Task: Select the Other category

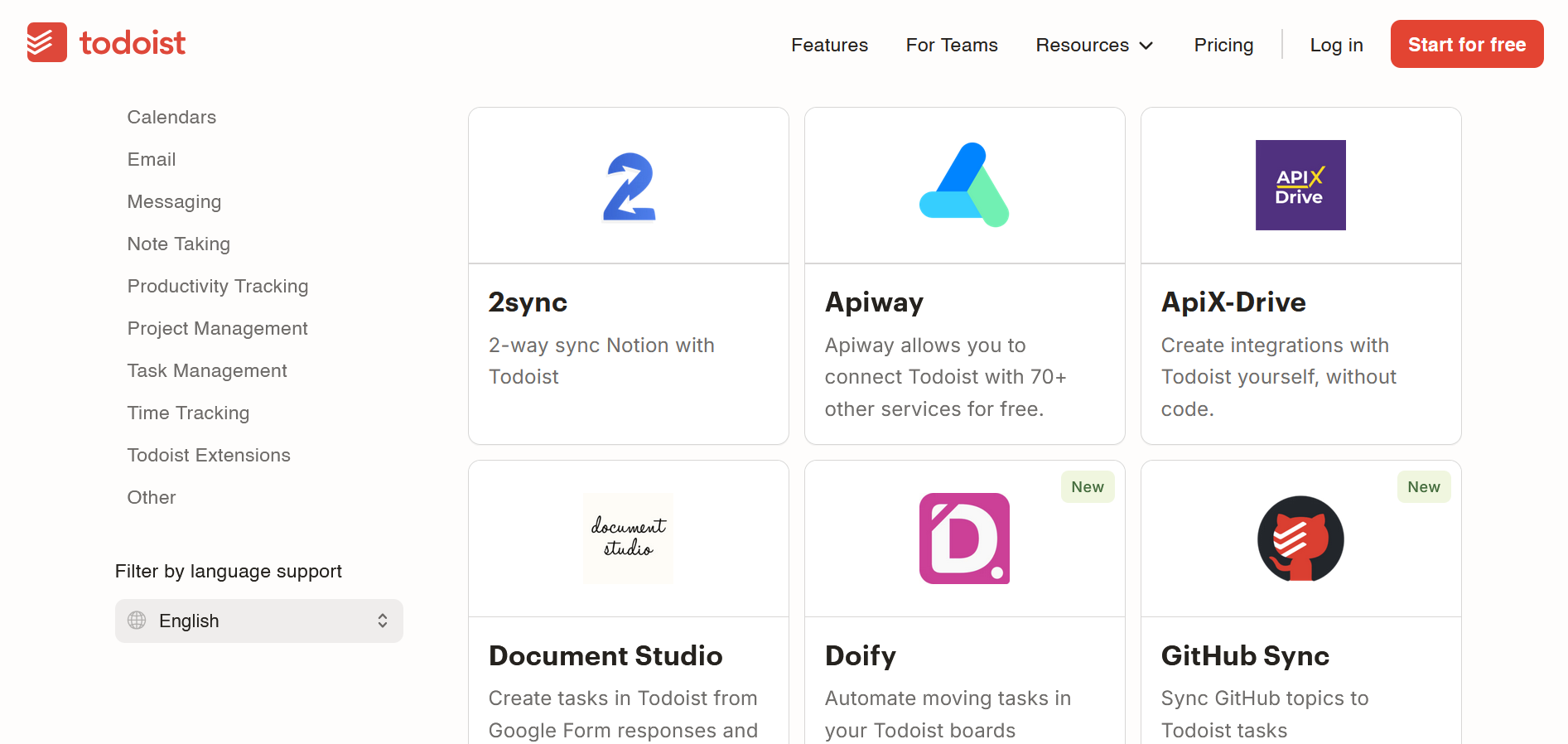Action: [152, 497]
